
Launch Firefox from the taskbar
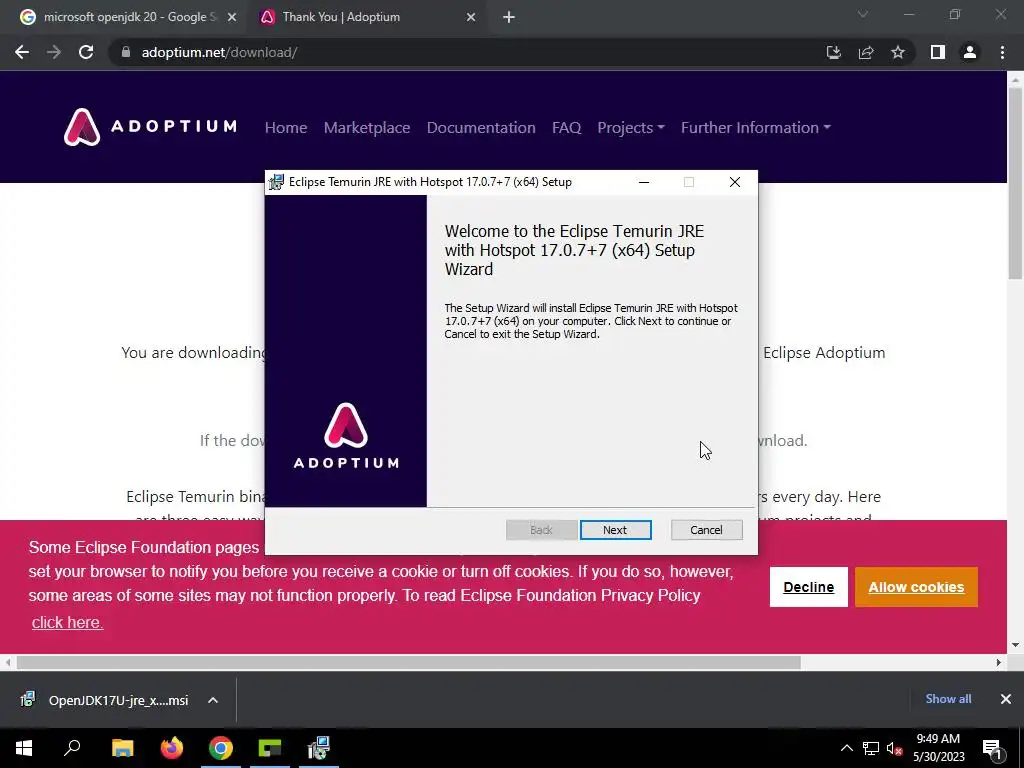(x=172, y=748)
